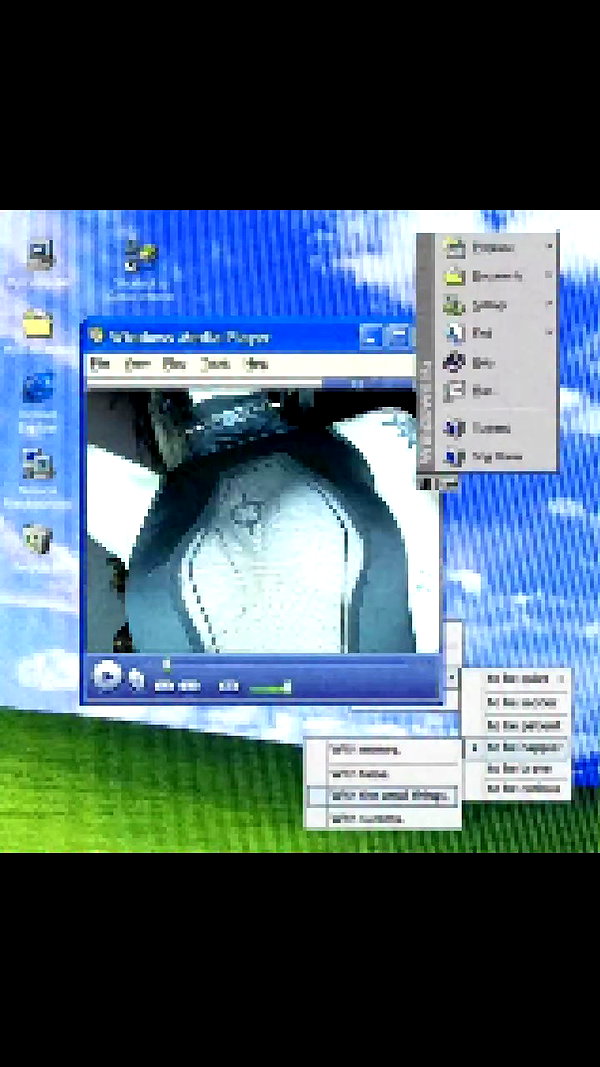
Task: Stop playback with the small button beside play
Action: coord(137,678)
